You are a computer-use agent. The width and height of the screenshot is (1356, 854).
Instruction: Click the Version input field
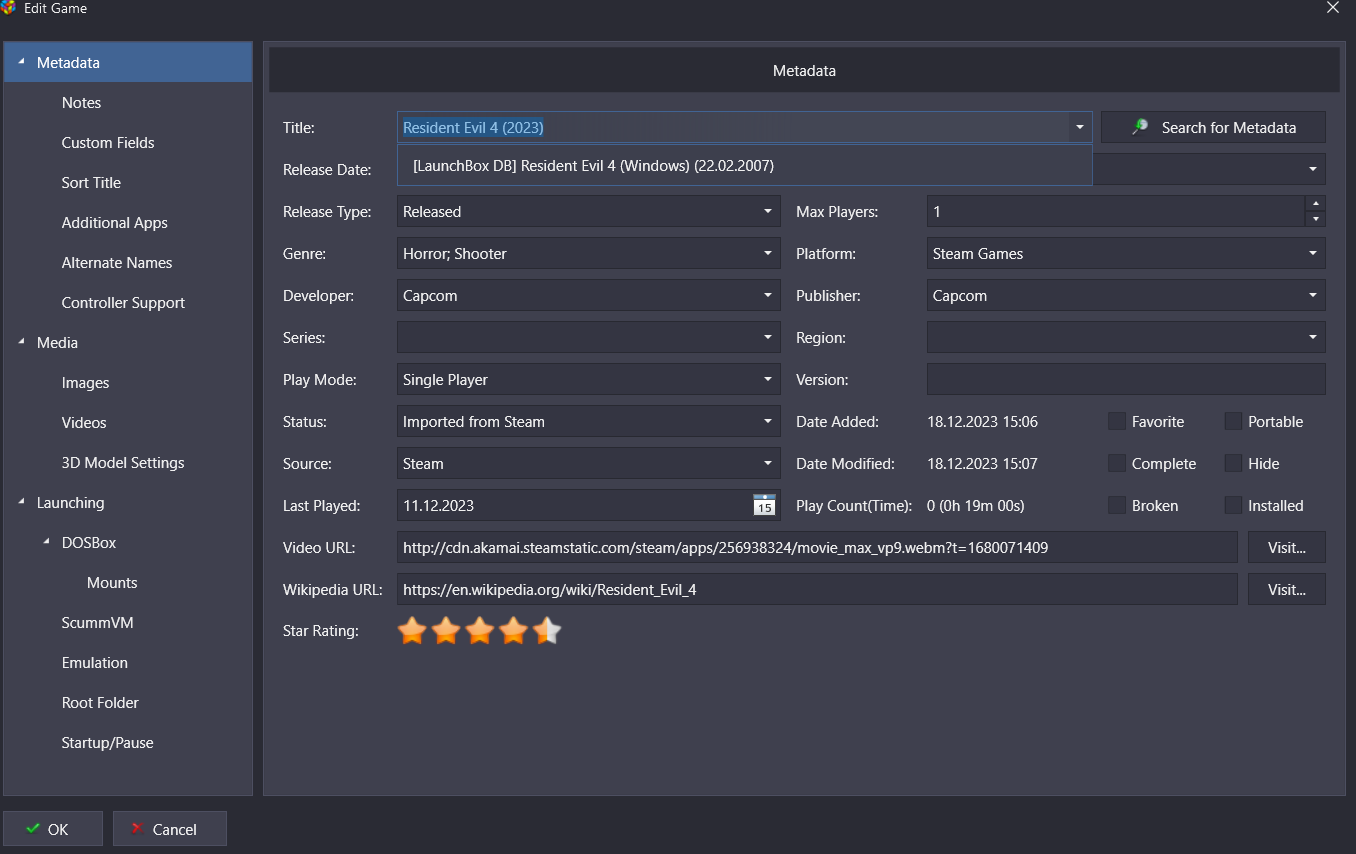tap(1126, 380)
